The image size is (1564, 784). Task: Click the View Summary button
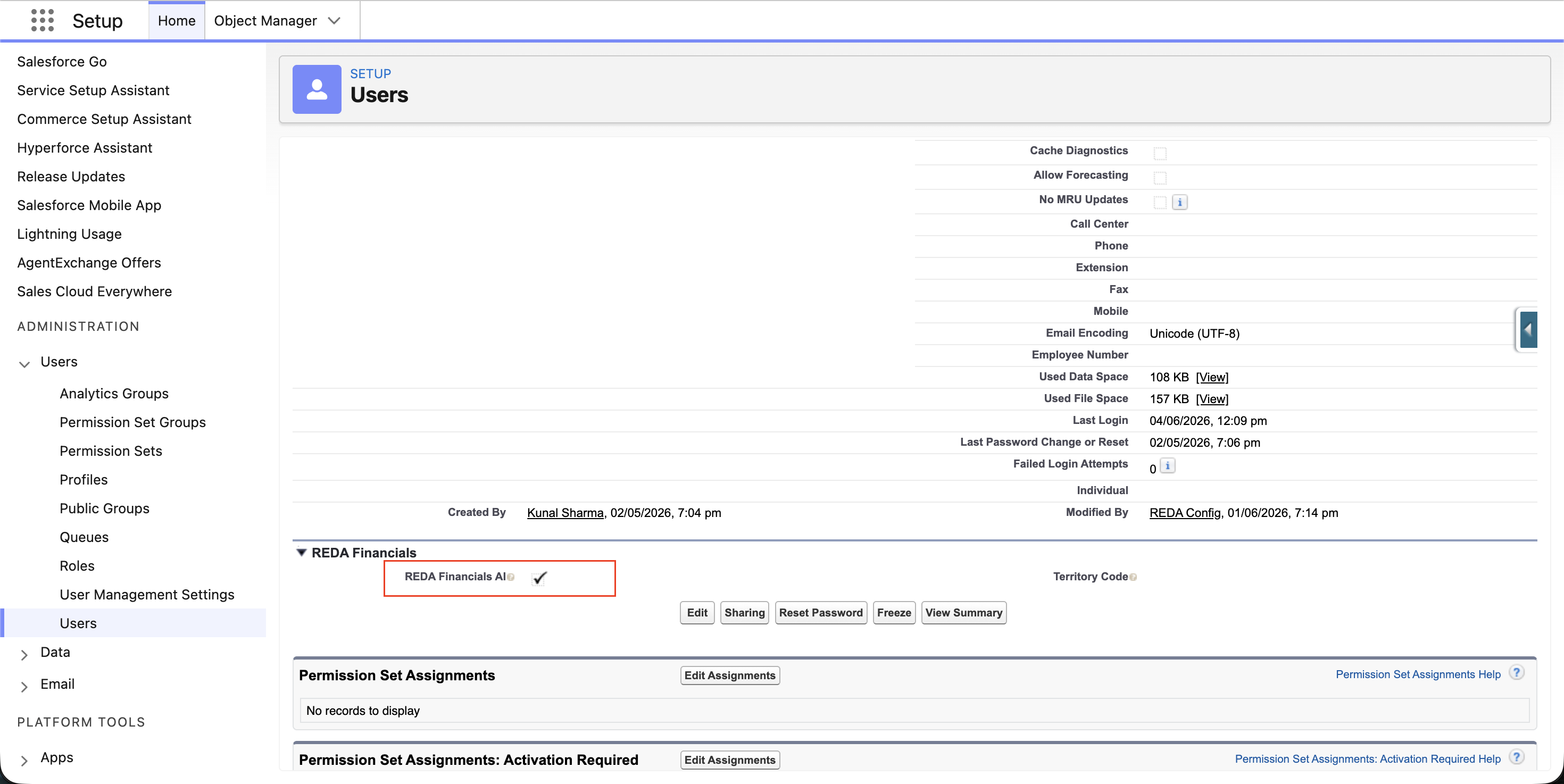coord(963,612)
